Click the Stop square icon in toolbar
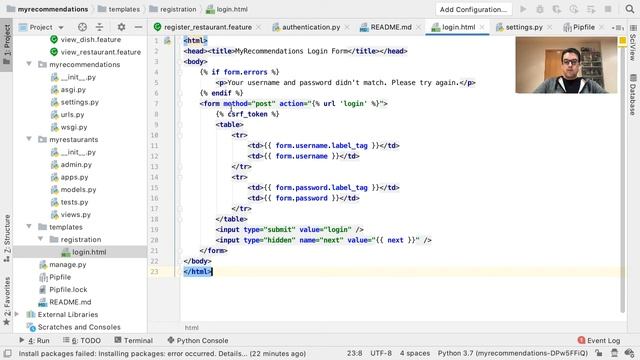This screenshot has width=640, height=360. coord(608,9)
